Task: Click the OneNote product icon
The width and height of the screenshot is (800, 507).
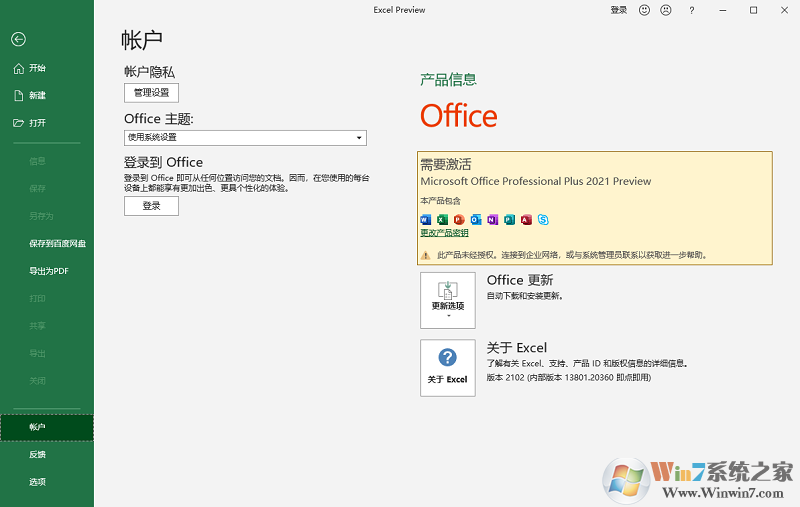Action: (x=492, y=220)
